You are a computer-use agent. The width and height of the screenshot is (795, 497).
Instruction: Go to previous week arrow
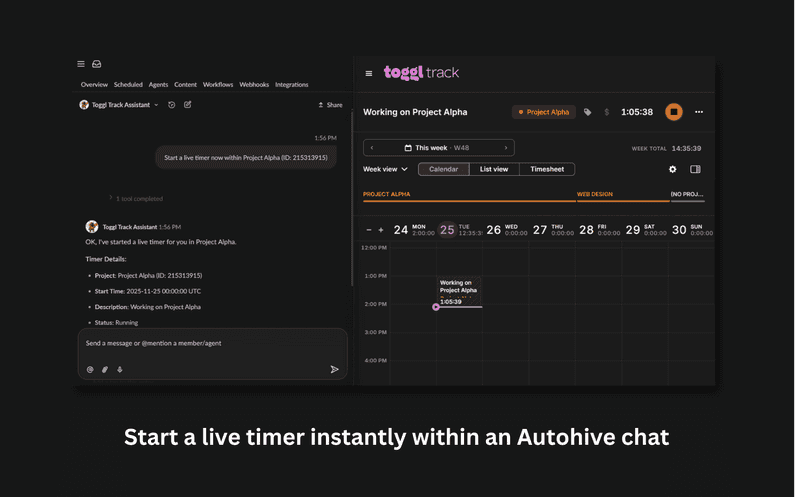[372, 148]
